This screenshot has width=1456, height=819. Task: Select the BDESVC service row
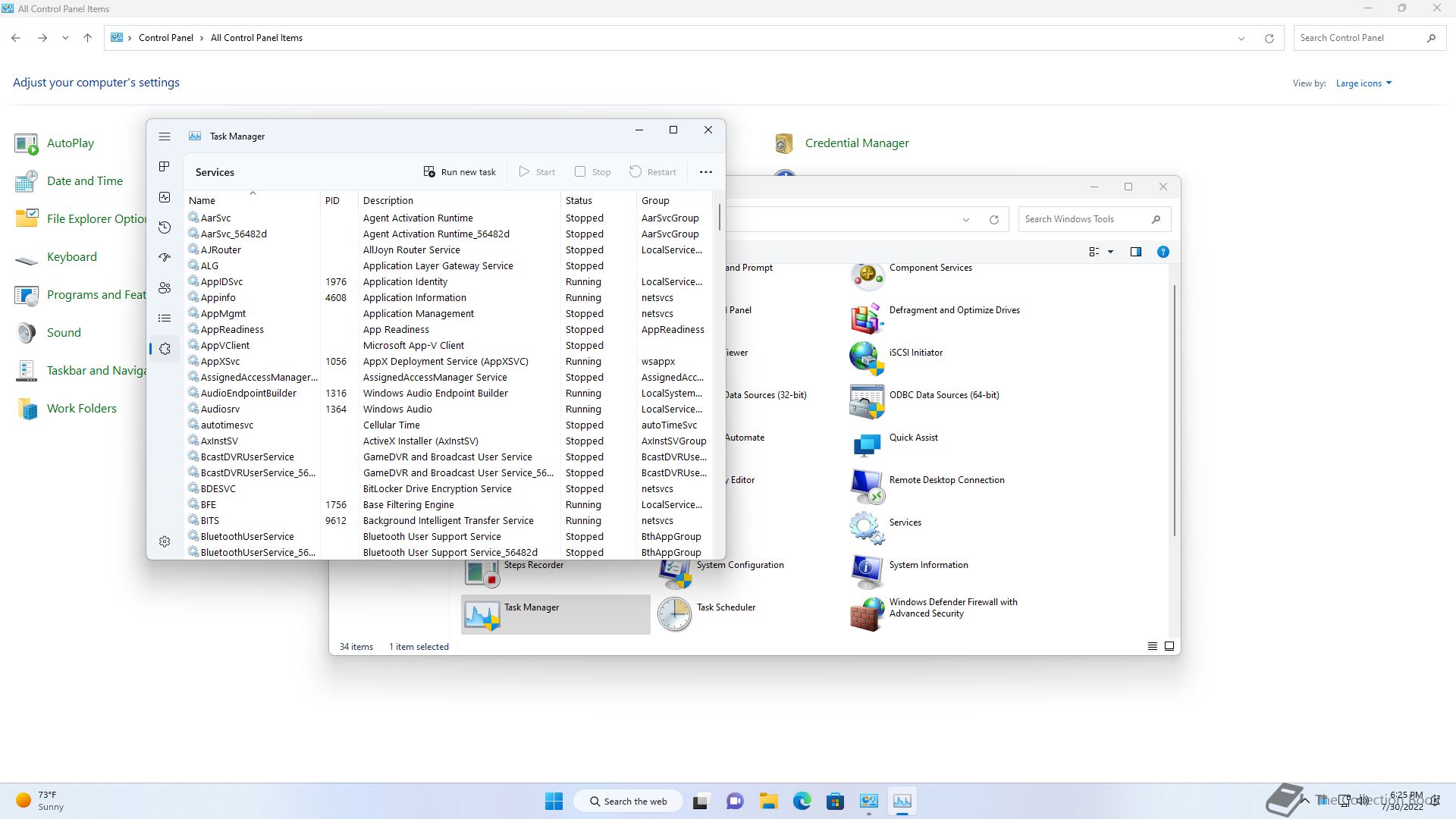click(449, 488)
